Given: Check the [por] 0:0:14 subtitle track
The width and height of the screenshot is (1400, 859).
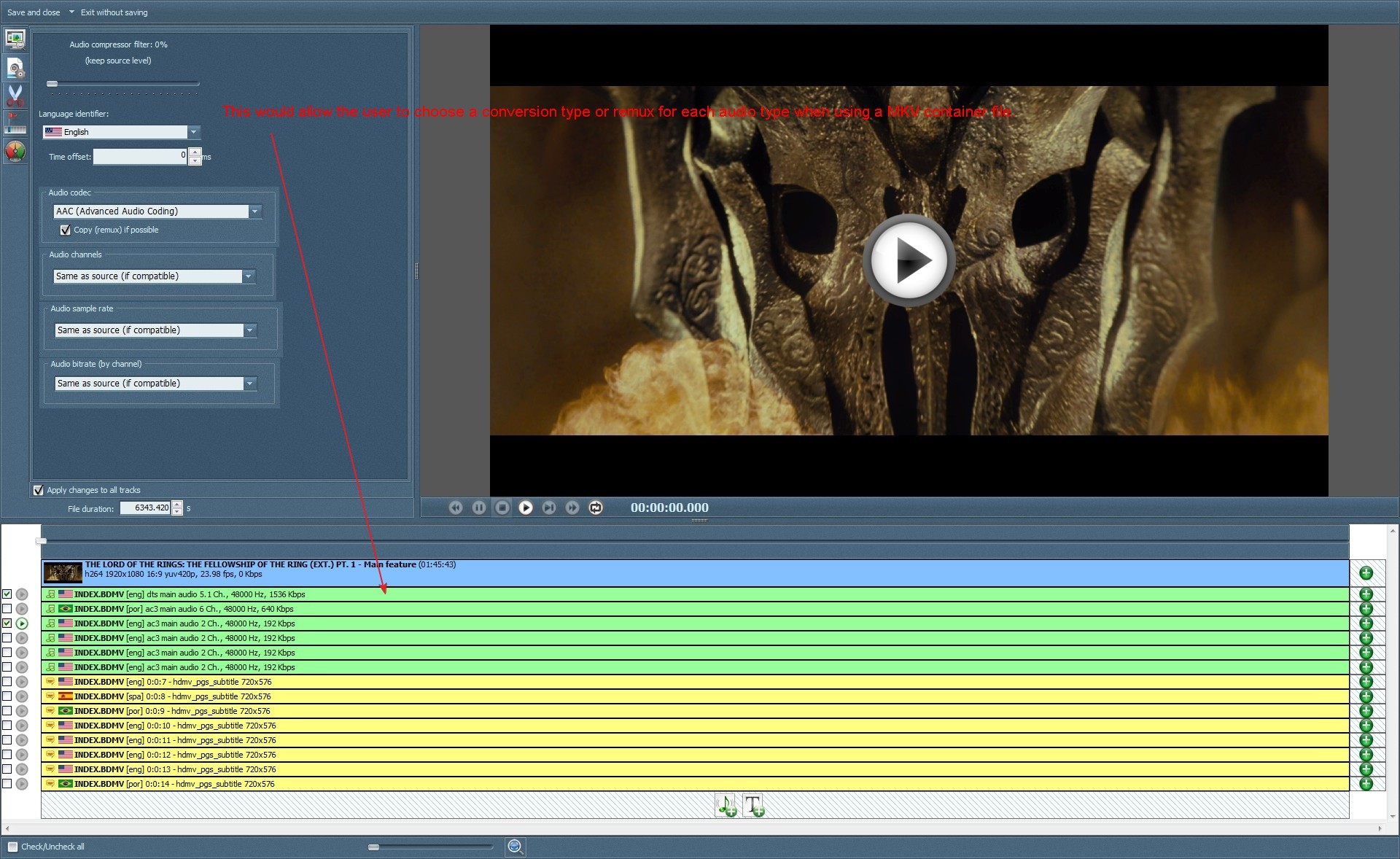Looking at the screenshot, I should pos(7,784).
